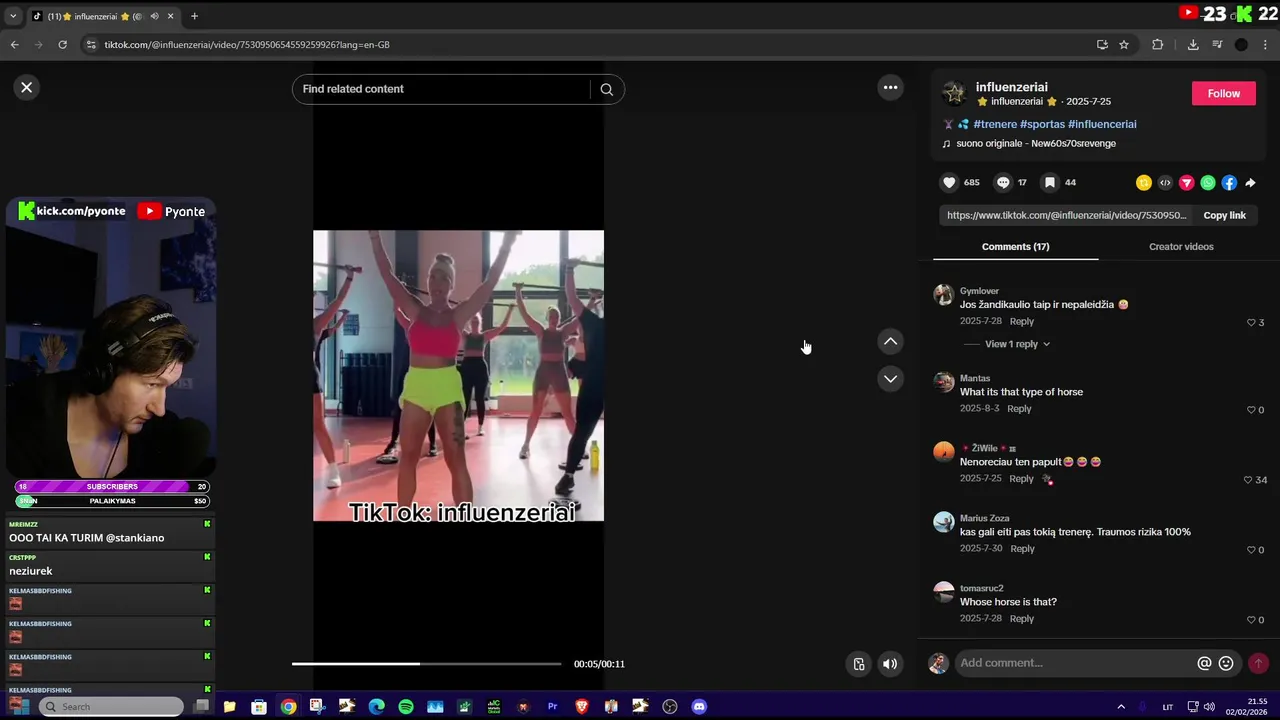1280x720 pixels.
Task: Open the browser downloads icon
Action: click(x=1193, y=45)
